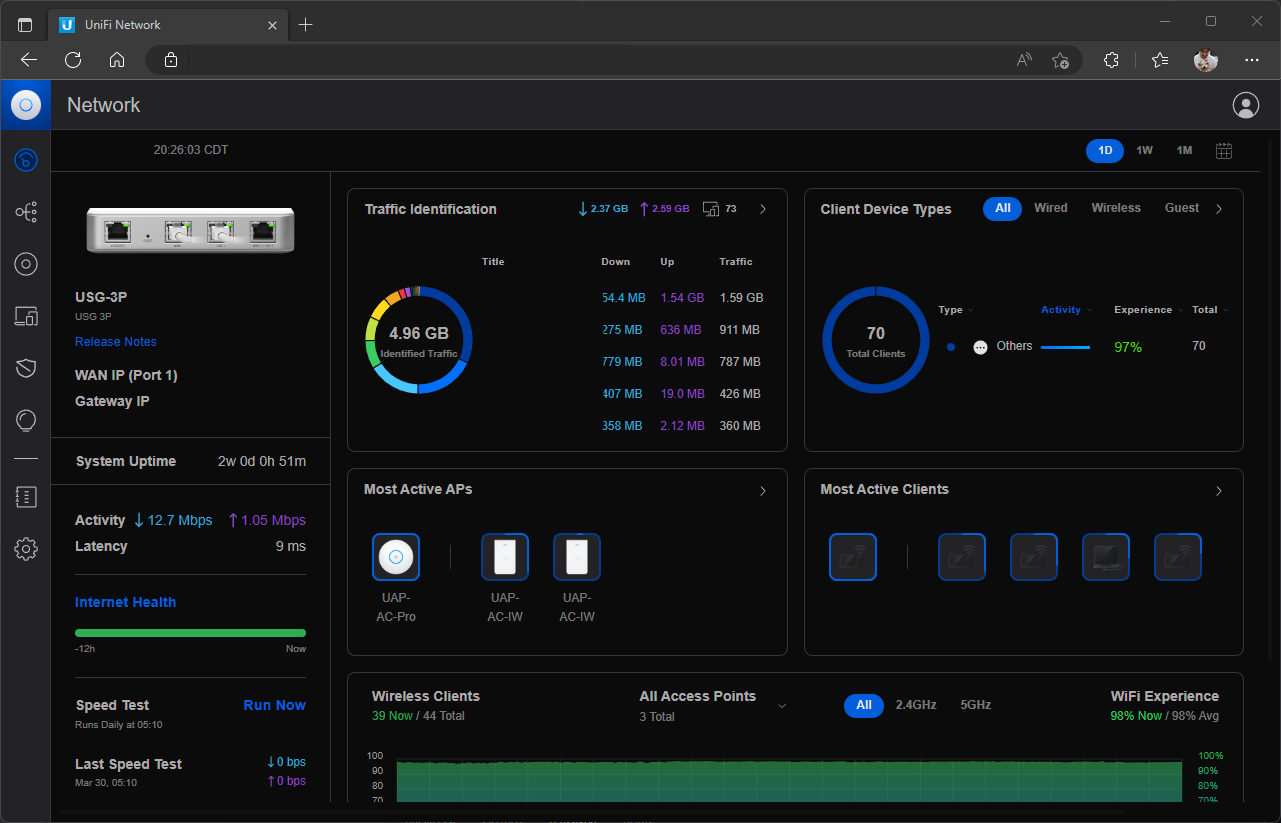The width and height of the screenshot is (1281, 823).
Task: Expand the Most Active Clients card
Action: click(x=1219, y=491)
